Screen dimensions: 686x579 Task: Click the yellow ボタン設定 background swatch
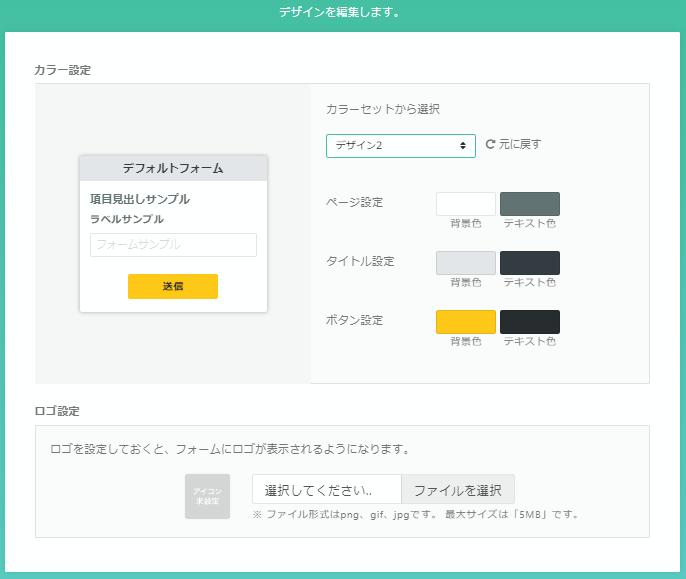point(465,322)
